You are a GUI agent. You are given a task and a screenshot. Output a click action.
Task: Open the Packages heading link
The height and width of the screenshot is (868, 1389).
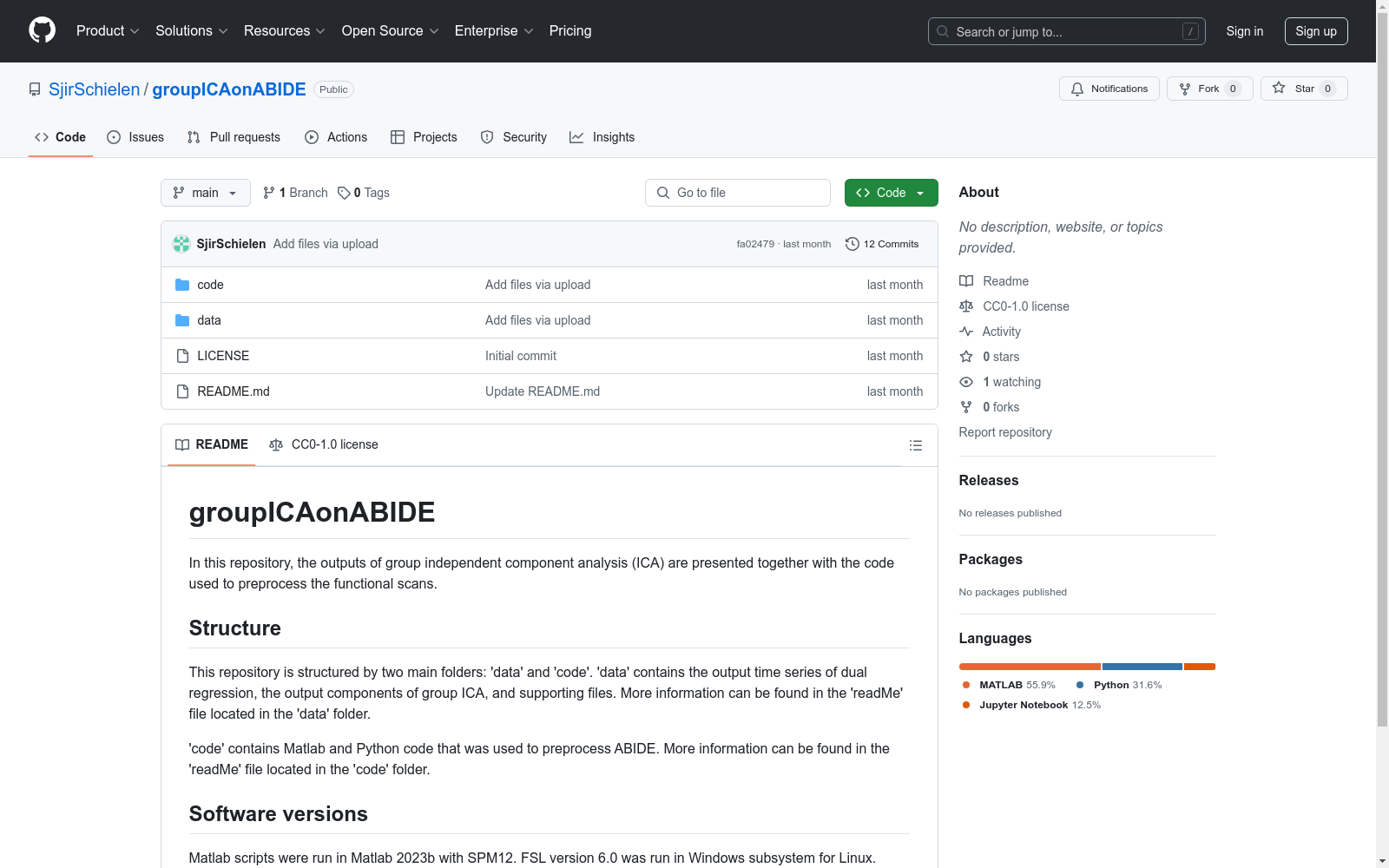click(991, 559)
